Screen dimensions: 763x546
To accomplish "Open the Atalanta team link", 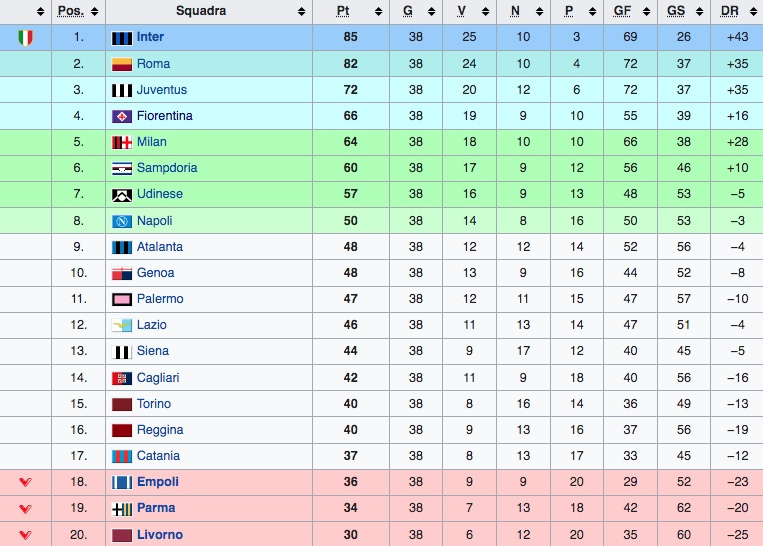I will point(160,247).
